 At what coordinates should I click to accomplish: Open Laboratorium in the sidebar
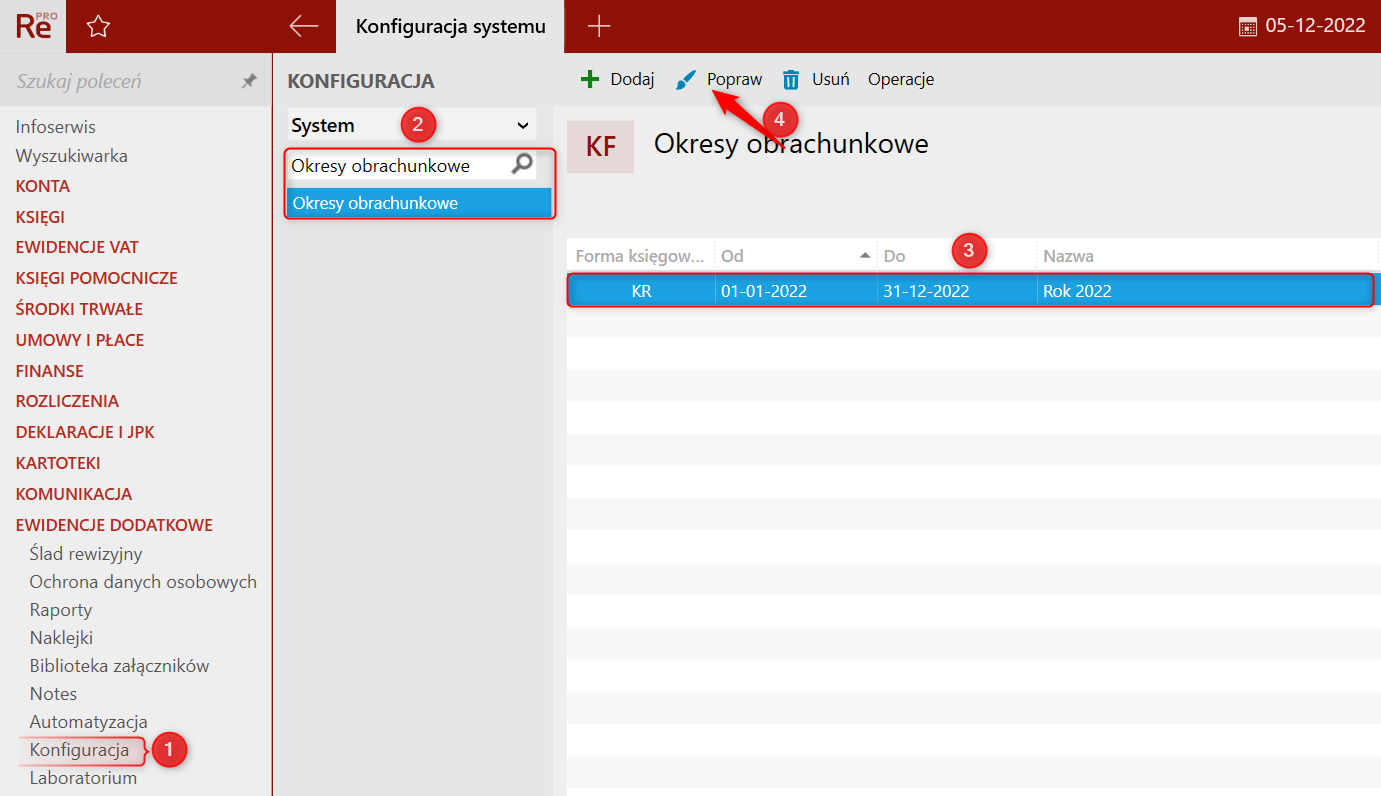pyautogui.click(x=83, y=777)
